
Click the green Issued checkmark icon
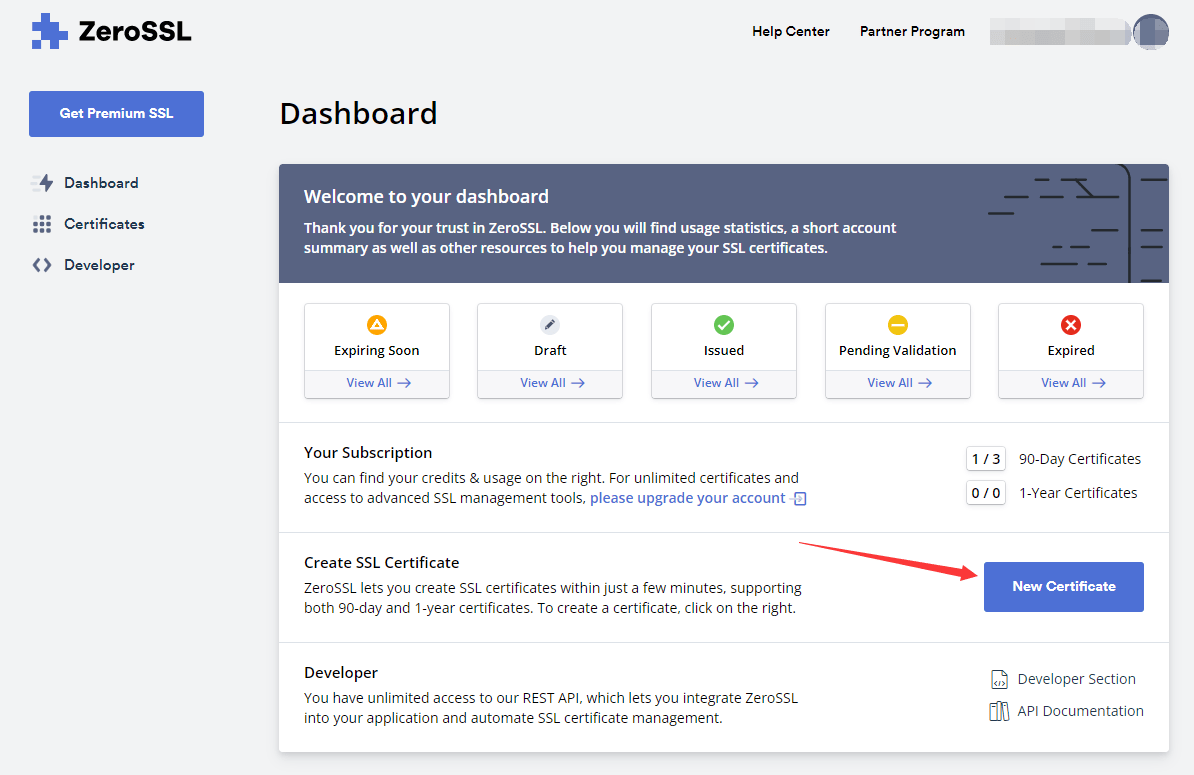[724, 325]
